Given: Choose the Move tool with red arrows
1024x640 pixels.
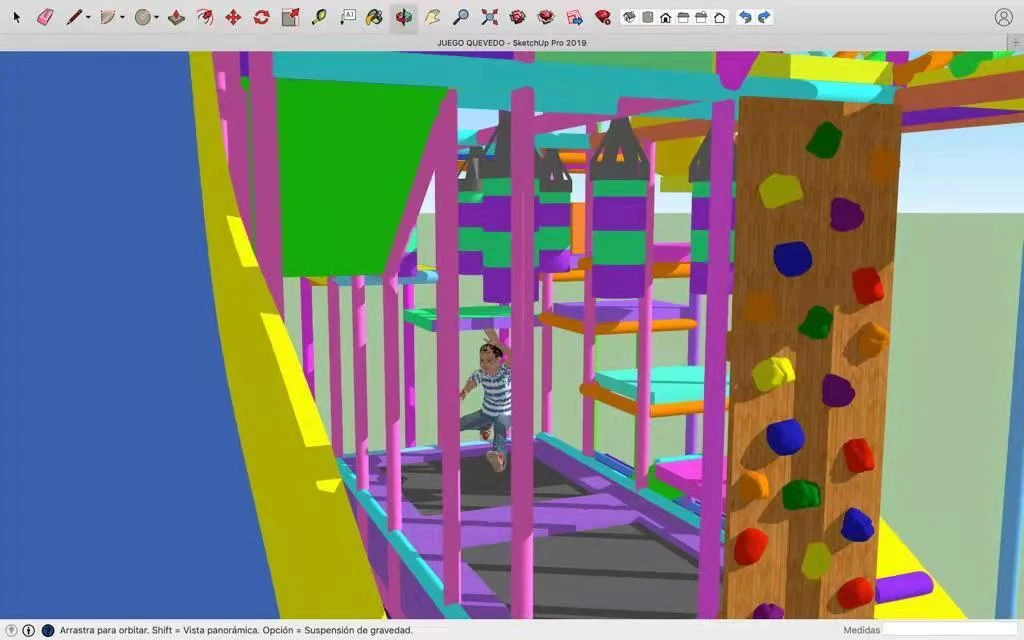Looking at the screenshot, I should click(233, 17).
